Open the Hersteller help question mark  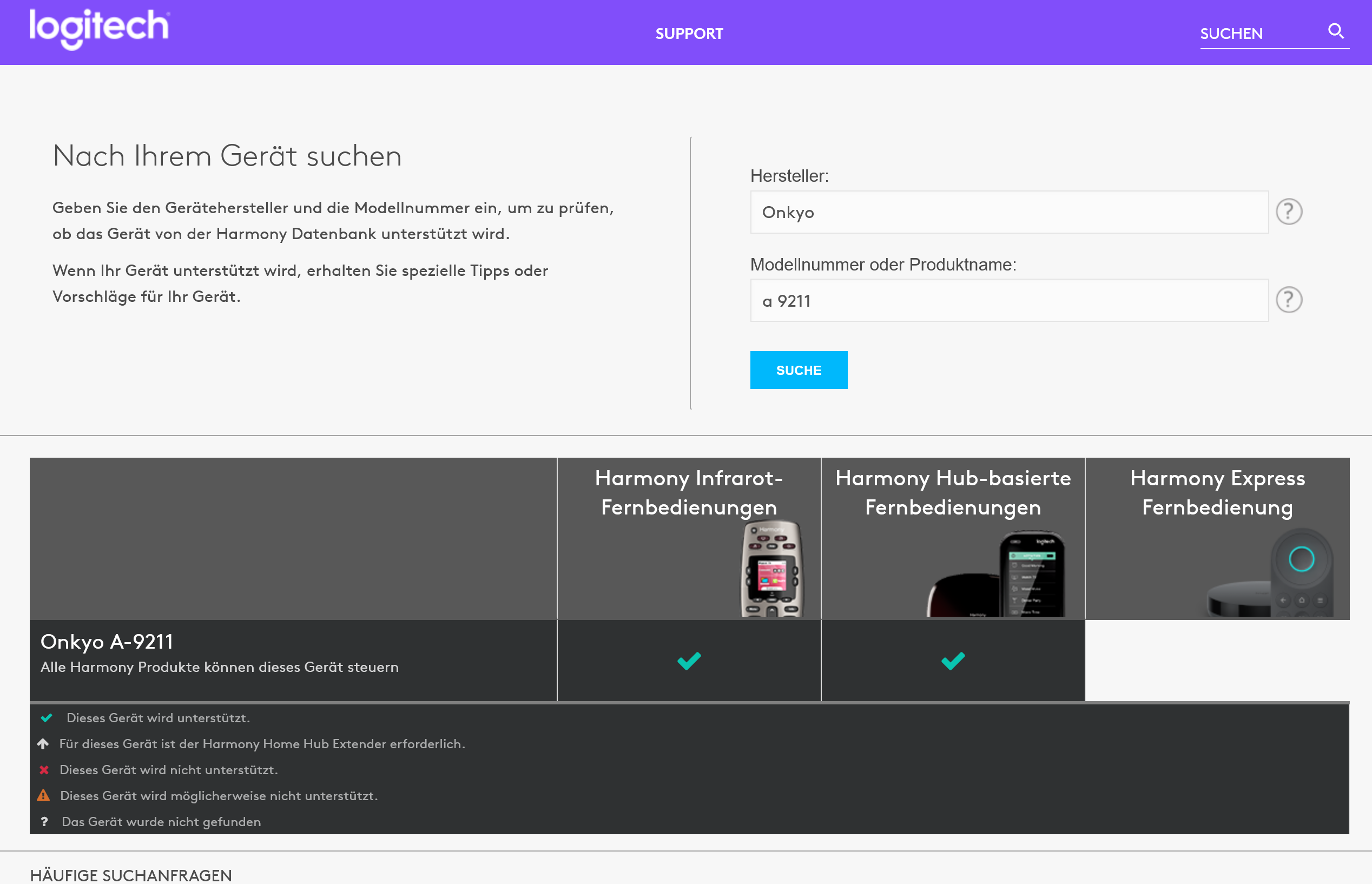(1288, 212)
